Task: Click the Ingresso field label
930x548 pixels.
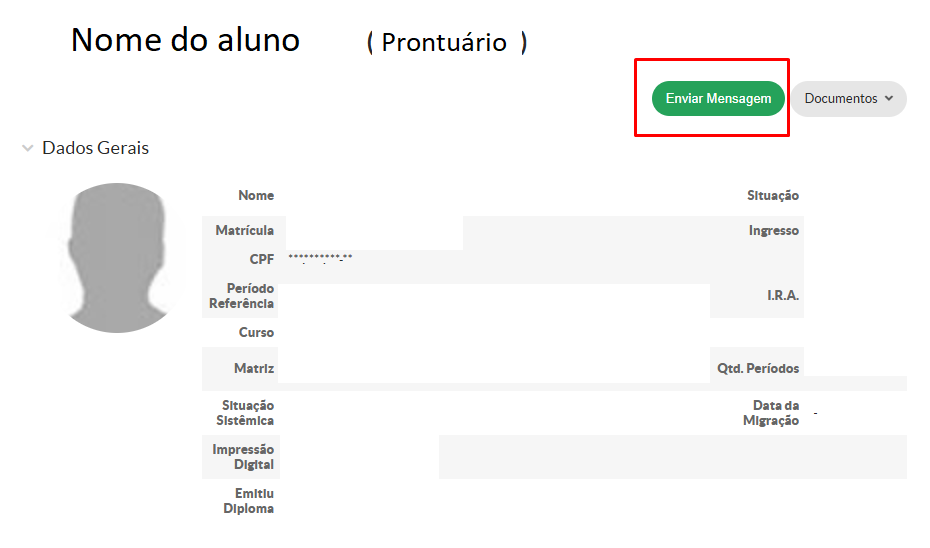Action: pyautogui.click(x=774, y=231)
